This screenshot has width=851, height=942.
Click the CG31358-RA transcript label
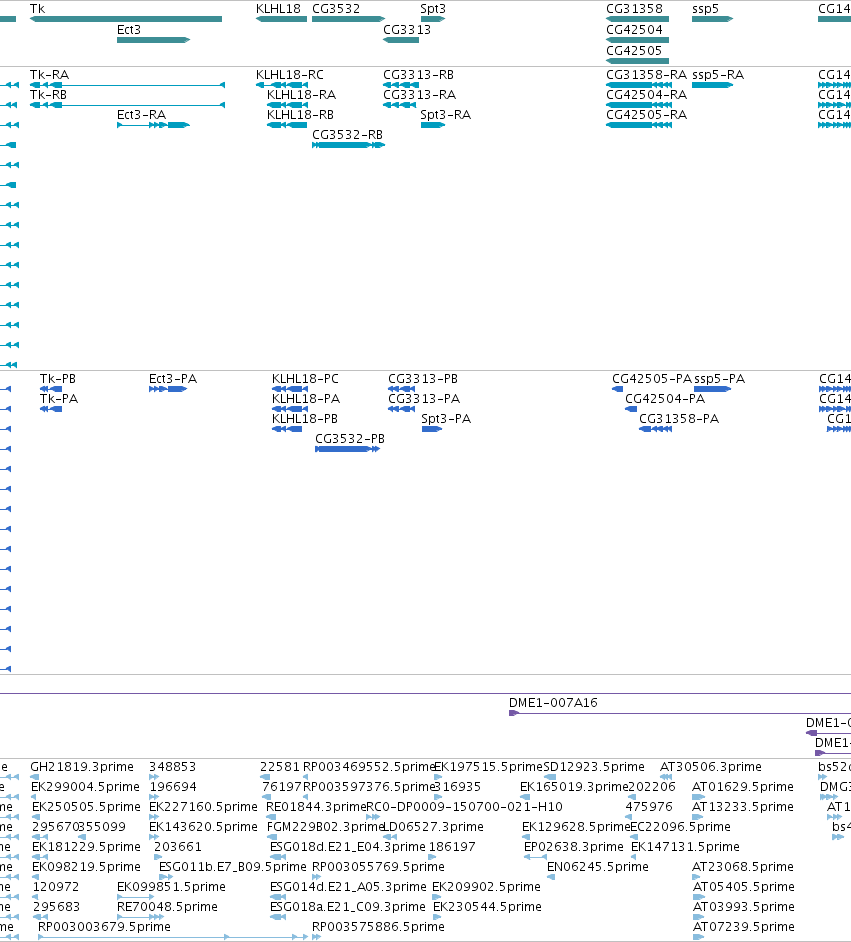click(646, 74)
